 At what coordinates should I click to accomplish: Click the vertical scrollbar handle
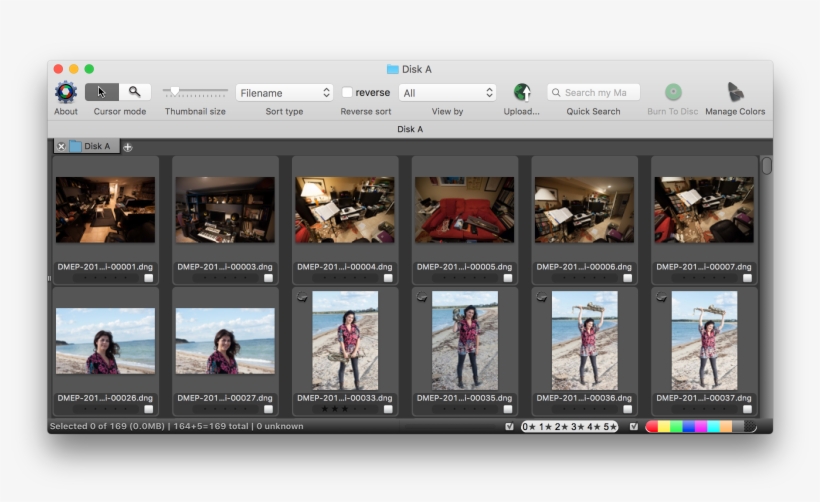pyautogui.click(x=767, y=166)
